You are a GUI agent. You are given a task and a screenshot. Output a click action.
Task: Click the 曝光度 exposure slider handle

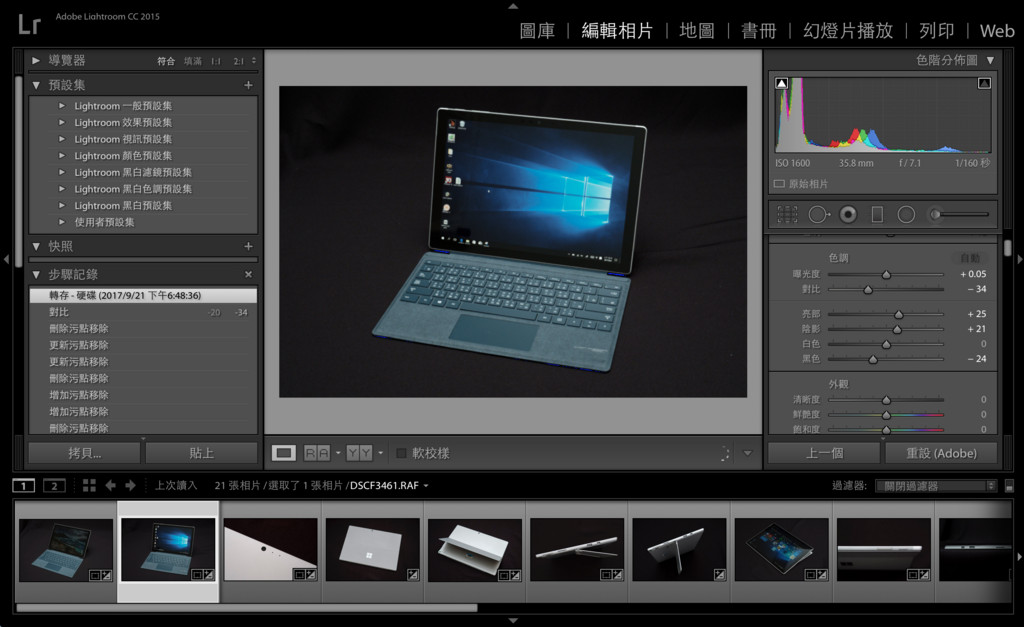tap(886, 274)
